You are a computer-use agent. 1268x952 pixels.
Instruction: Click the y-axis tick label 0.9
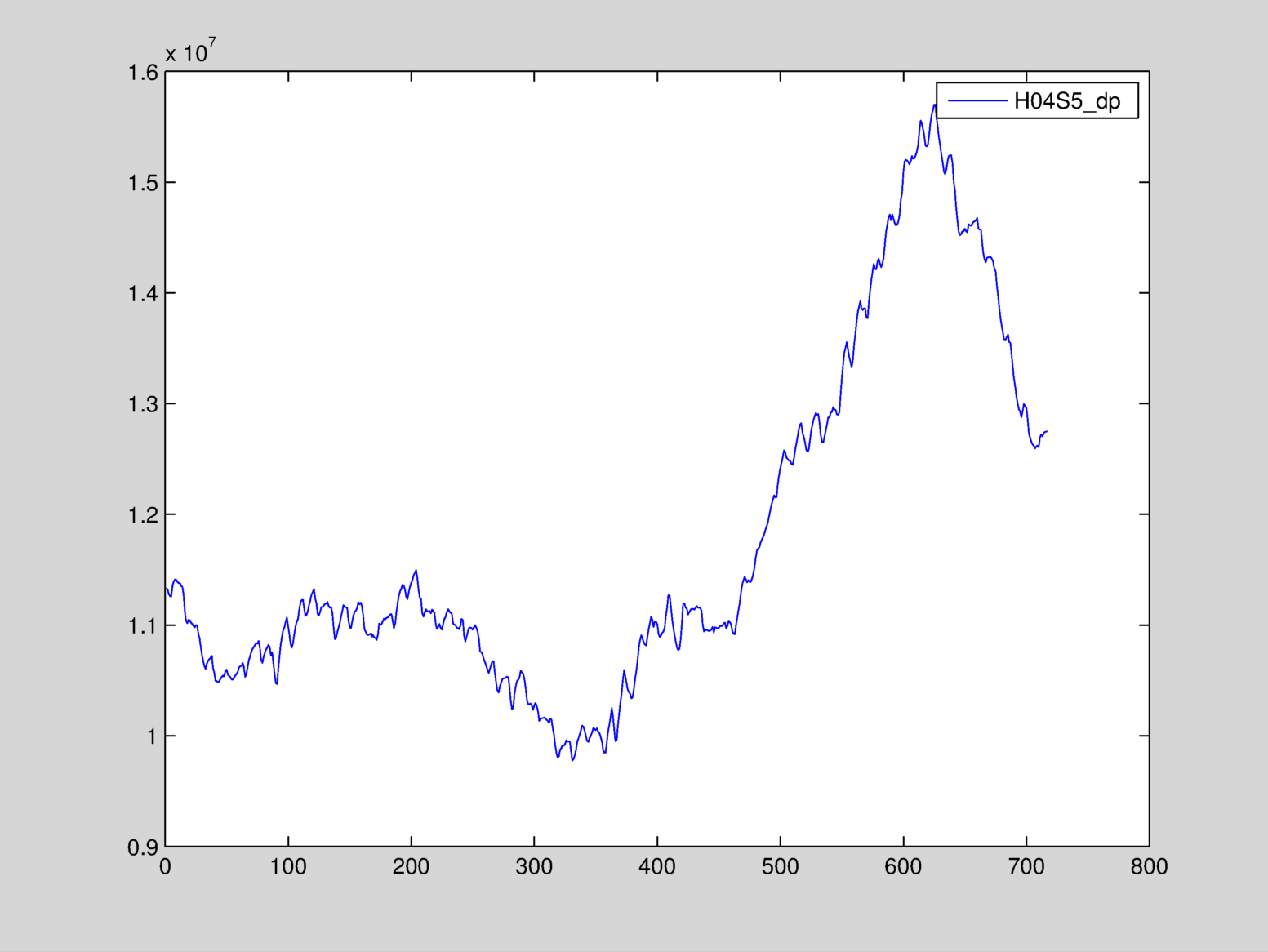(143, 847)
